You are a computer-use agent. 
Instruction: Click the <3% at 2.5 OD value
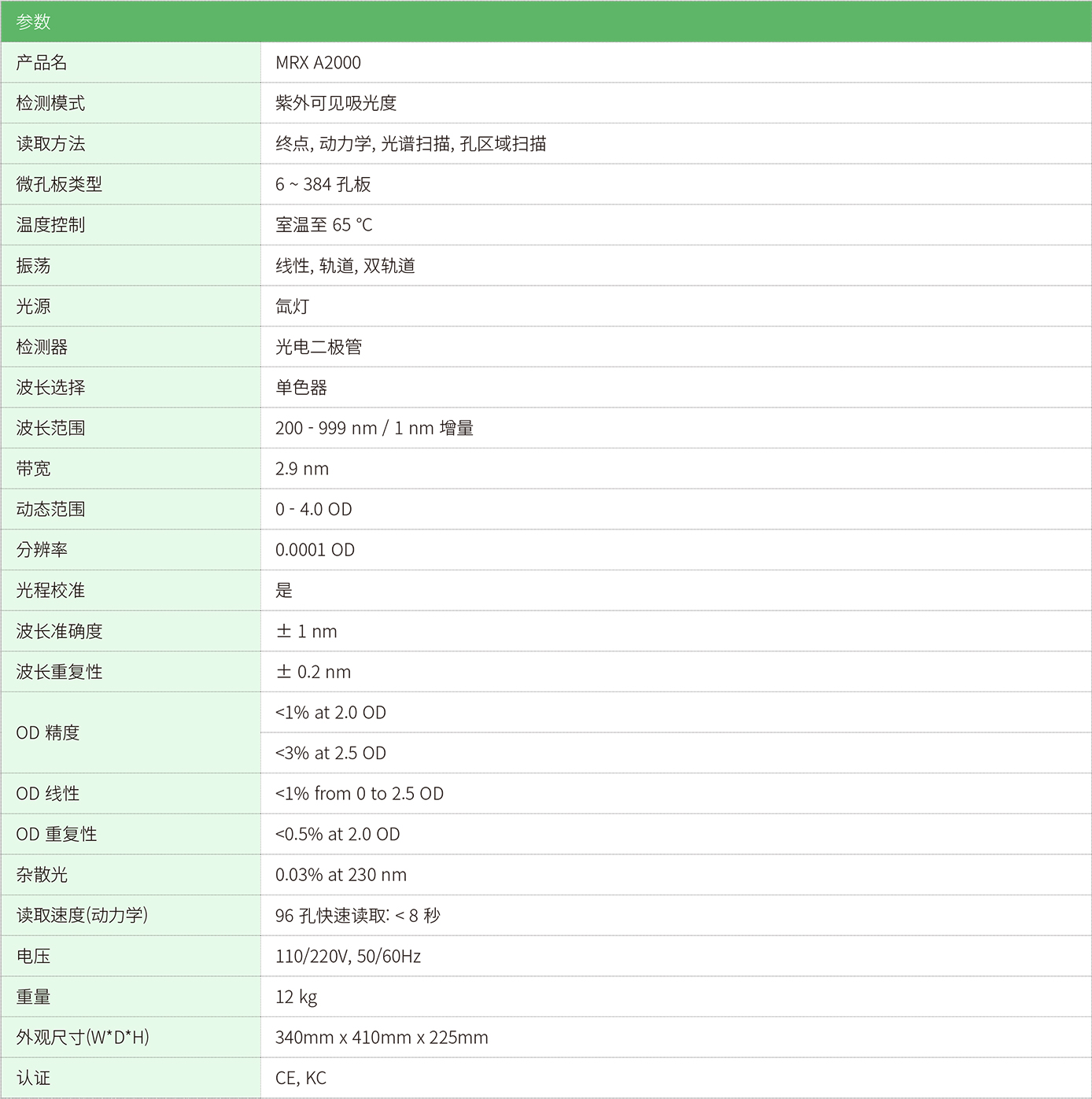click(330, 753)
